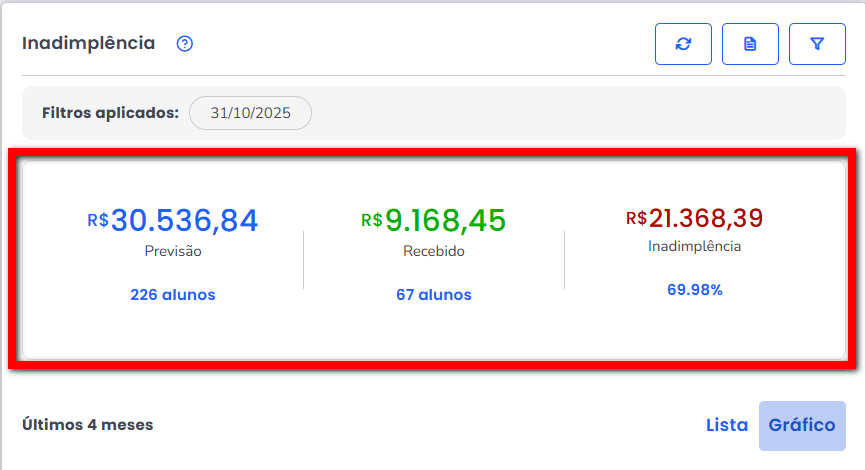Select the Recebido label

click(x=433, y=252)
